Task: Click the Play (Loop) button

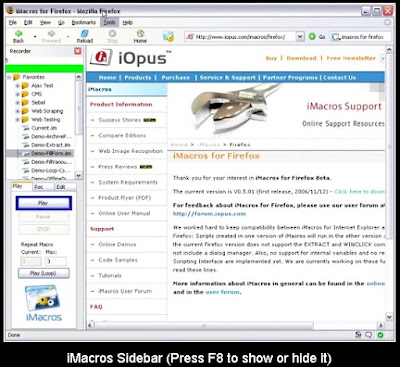Action: 44,273
